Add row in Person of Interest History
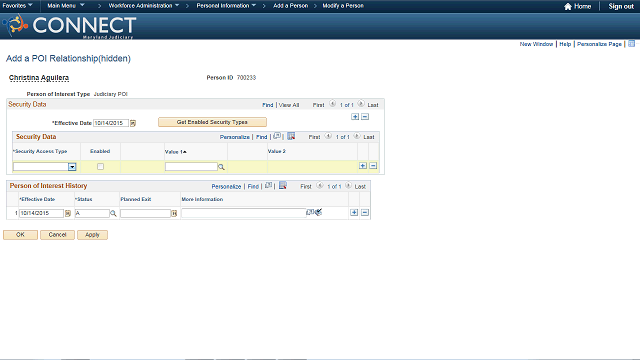 click(x=354, y=213)
